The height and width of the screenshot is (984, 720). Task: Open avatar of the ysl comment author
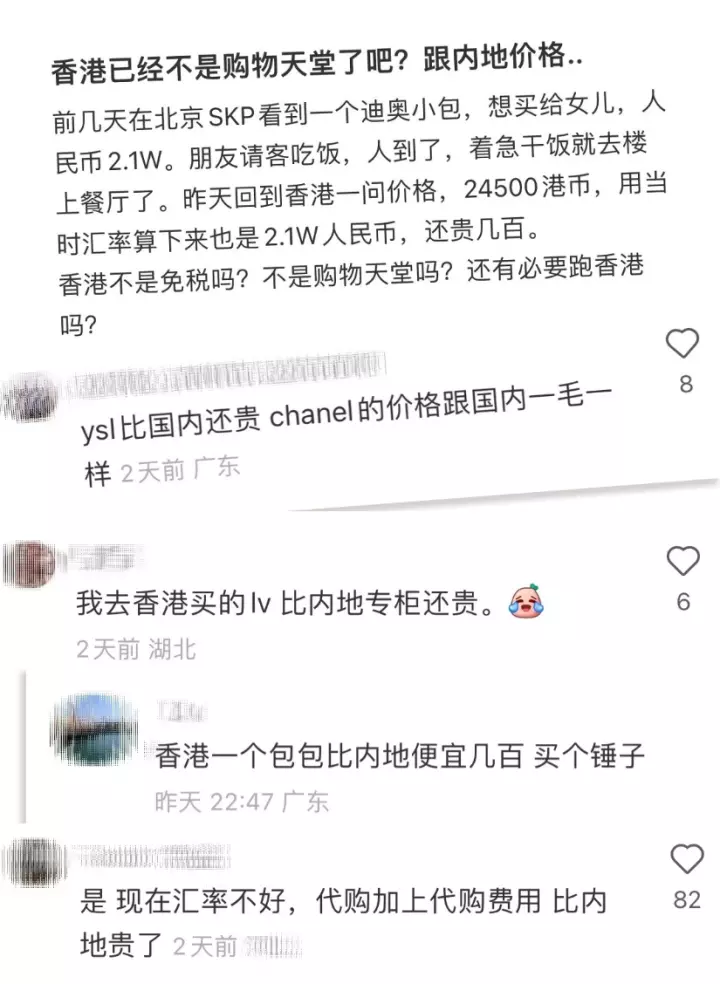point(28,395)
